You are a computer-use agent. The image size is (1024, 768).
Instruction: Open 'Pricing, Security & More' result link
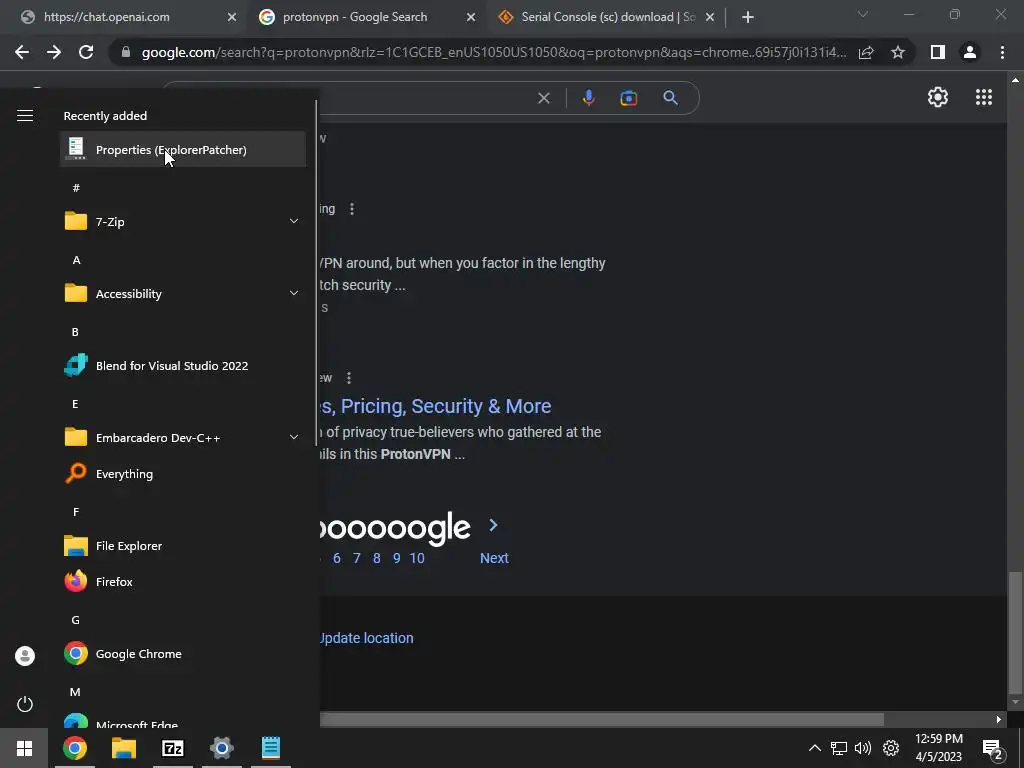pyautogui.click(x=436, y=406)
